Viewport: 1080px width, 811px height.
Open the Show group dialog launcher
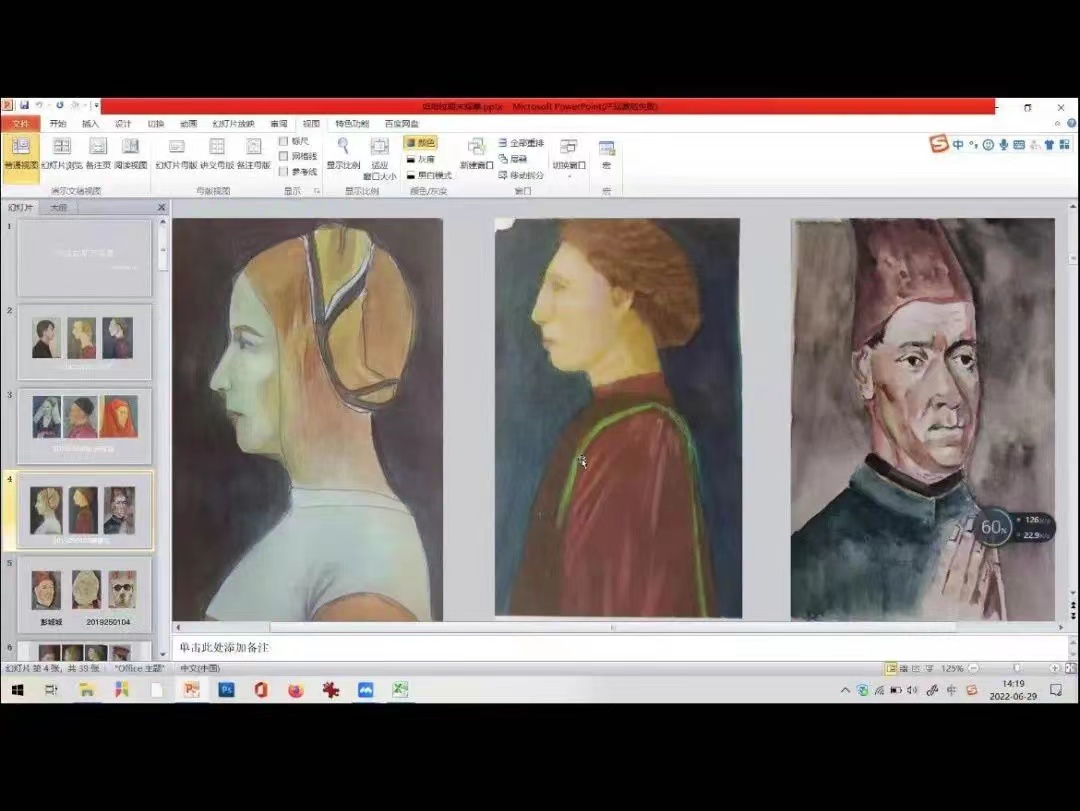317,190
